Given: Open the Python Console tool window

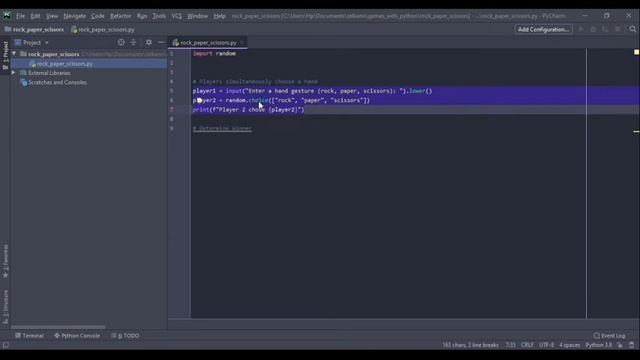Looking at the screenshot, I should (77, 336).
